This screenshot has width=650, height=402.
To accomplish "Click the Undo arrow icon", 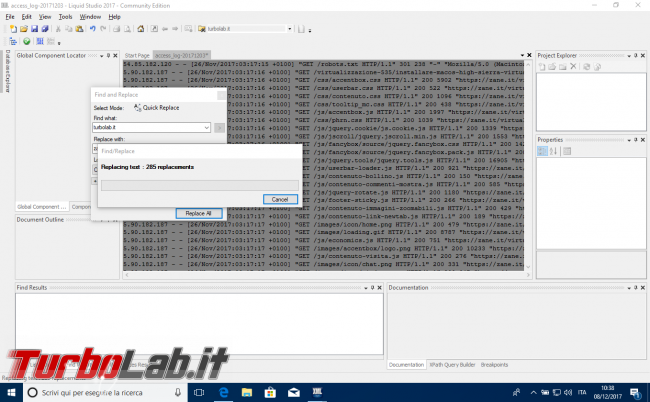I will coord(92,29).
